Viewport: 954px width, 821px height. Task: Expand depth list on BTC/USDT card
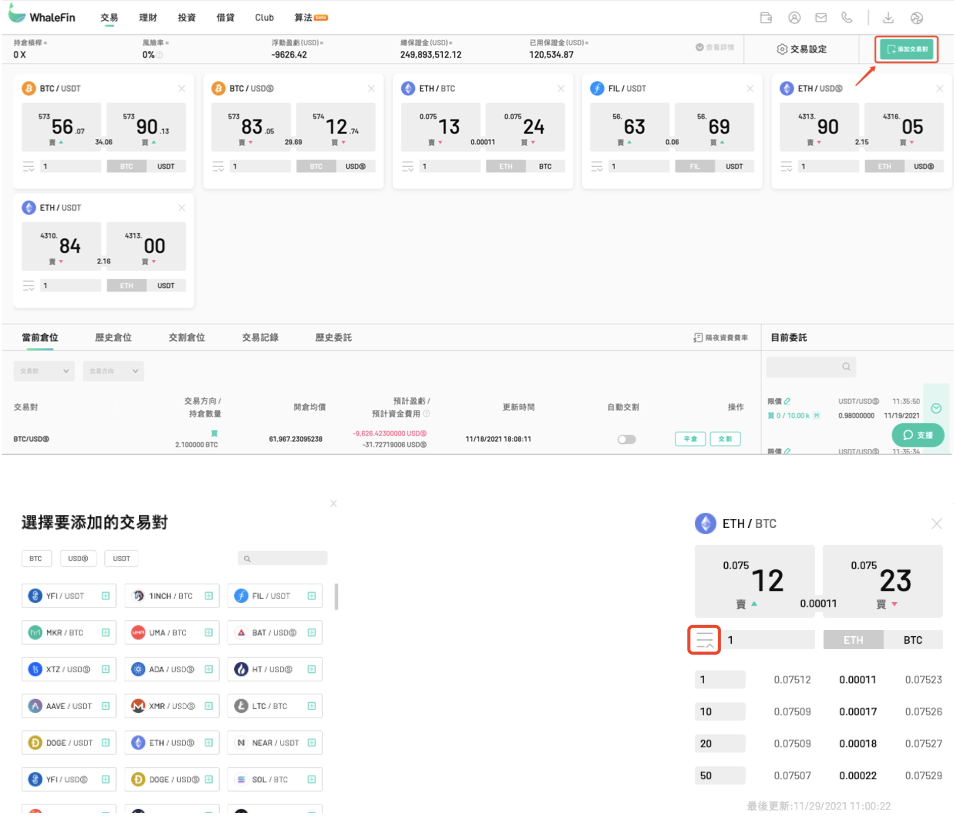tap(29, 166)
